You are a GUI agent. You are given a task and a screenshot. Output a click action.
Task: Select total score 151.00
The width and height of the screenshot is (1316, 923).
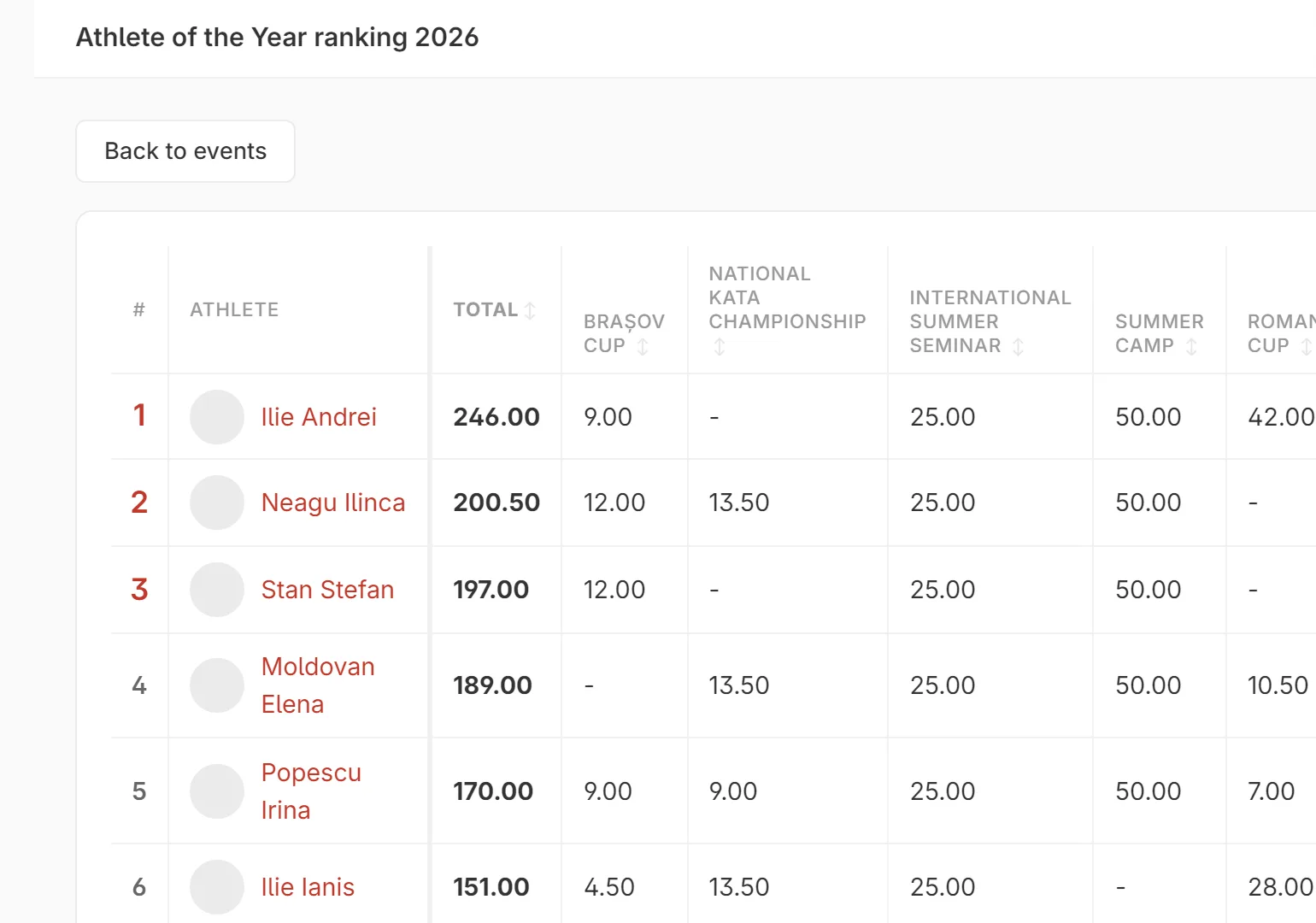[491, 887]
